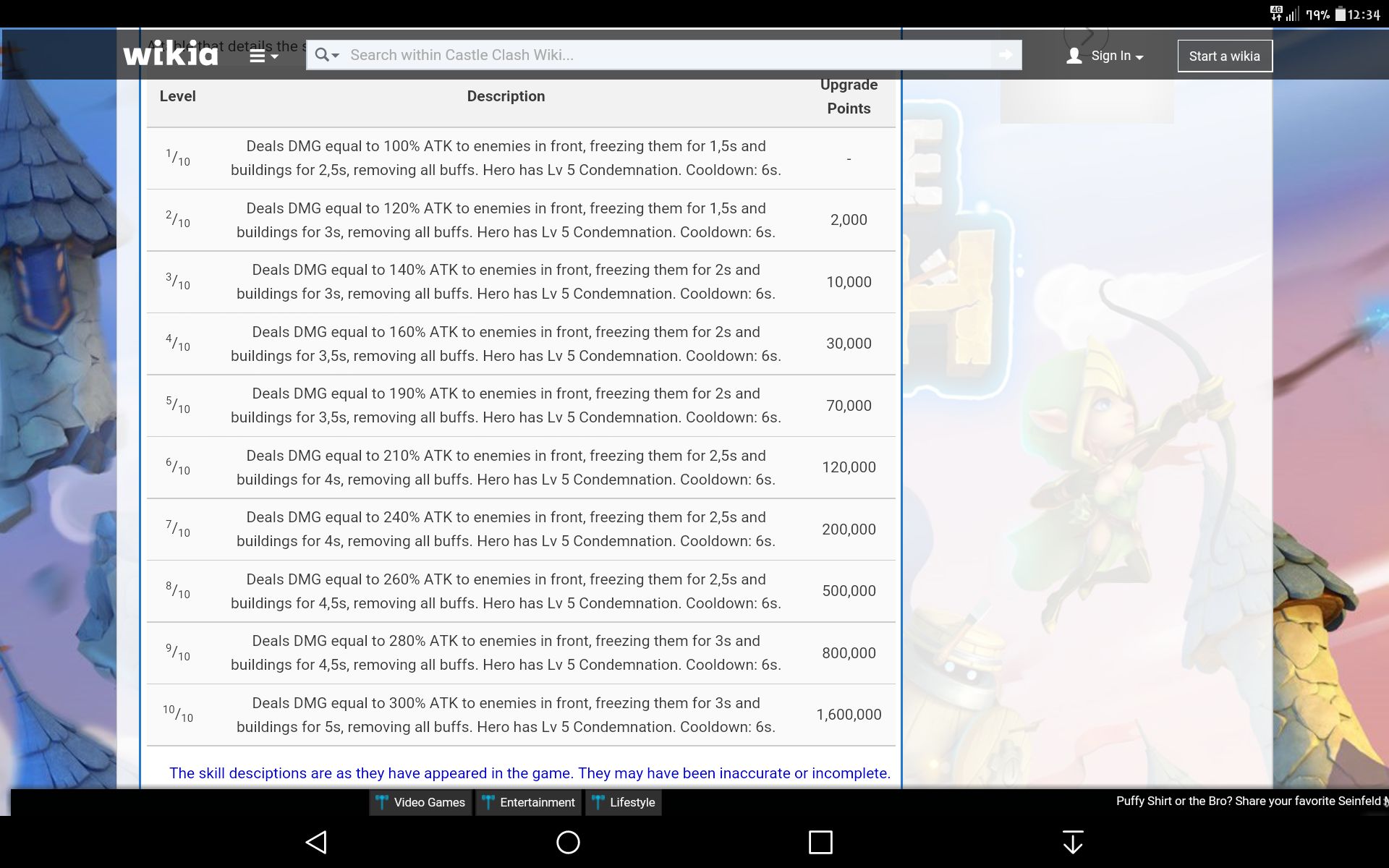Select the 8/10 level cell
Screen dimensions: 1389x868
(x=178, y=590)
